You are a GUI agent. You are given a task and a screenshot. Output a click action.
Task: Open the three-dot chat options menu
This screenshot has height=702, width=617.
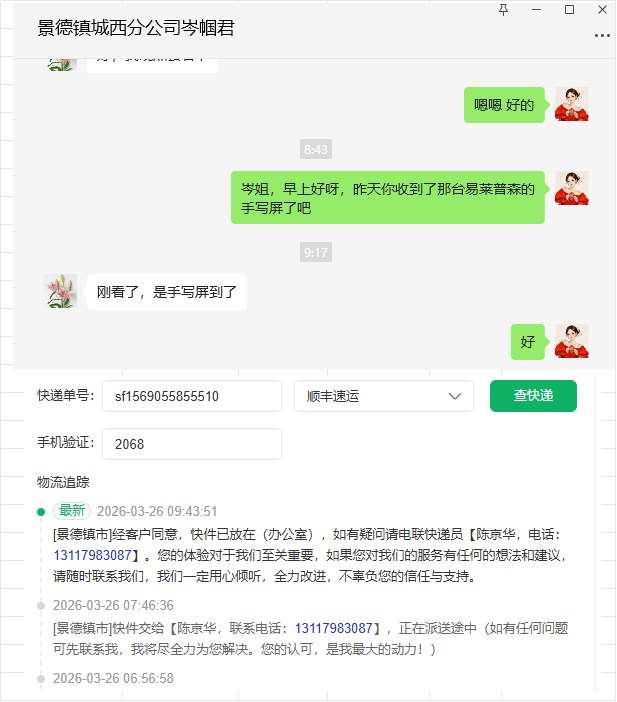pos(602,35)
